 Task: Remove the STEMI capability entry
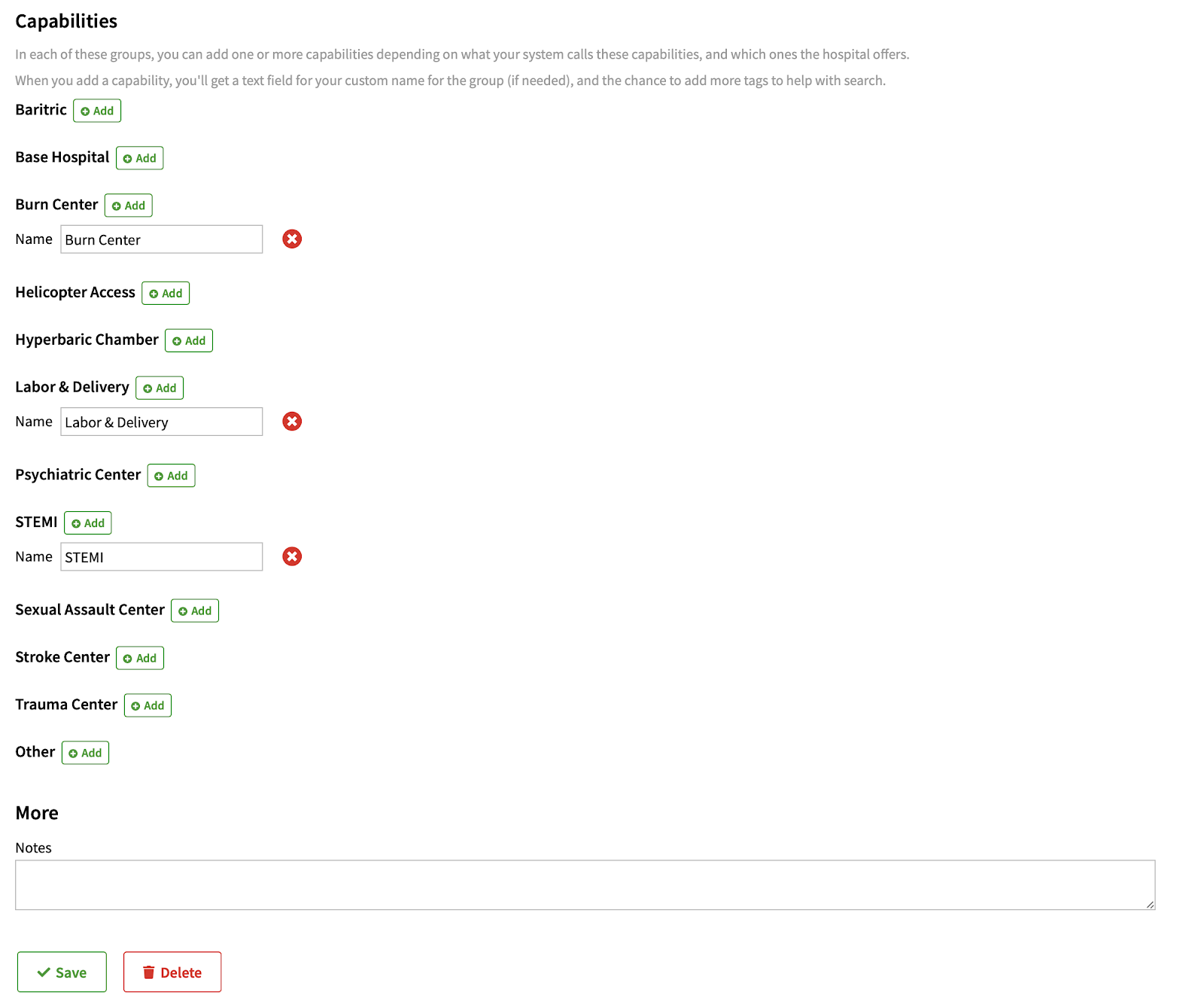[292, 556]
